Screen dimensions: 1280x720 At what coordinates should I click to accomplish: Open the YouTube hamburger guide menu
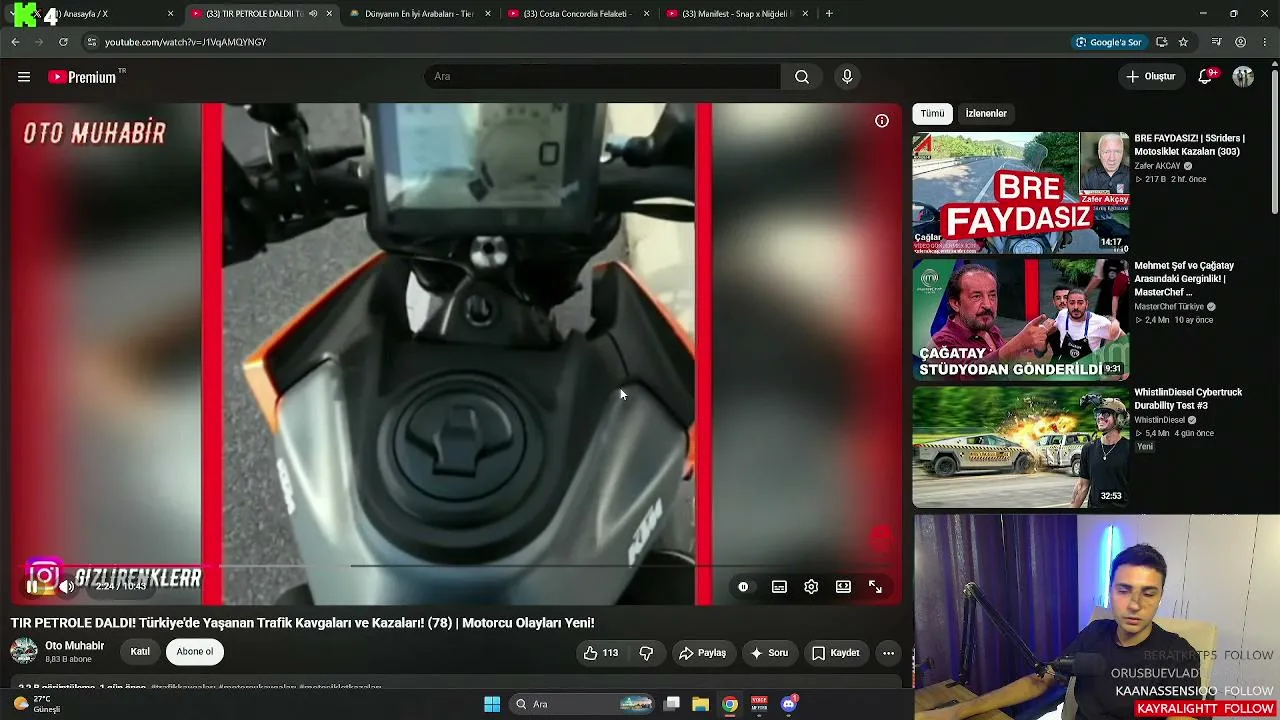pyautogui.click(x=24, y=77)
